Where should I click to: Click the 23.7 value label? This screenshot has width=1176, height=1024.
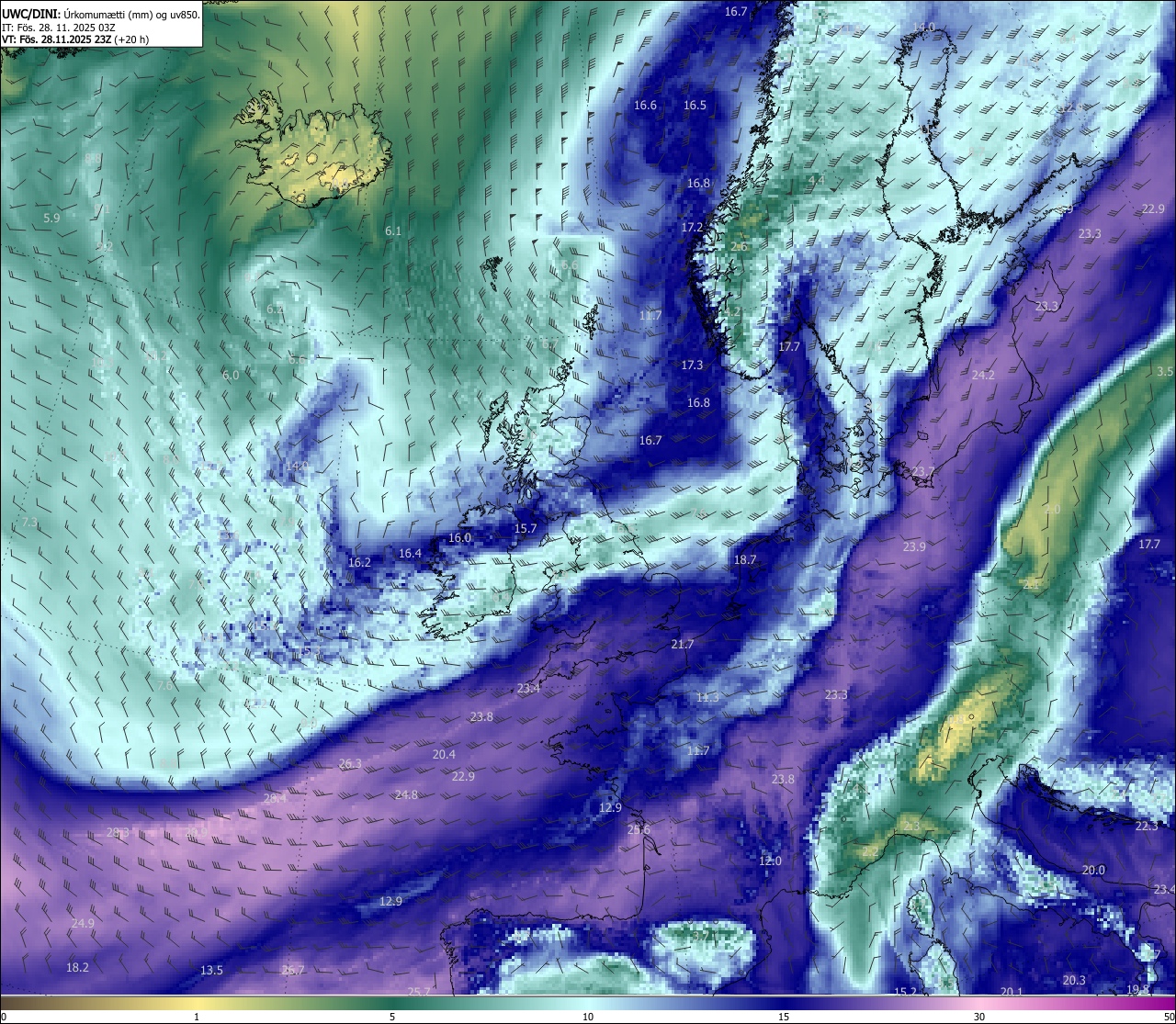[x=922, y=471]
